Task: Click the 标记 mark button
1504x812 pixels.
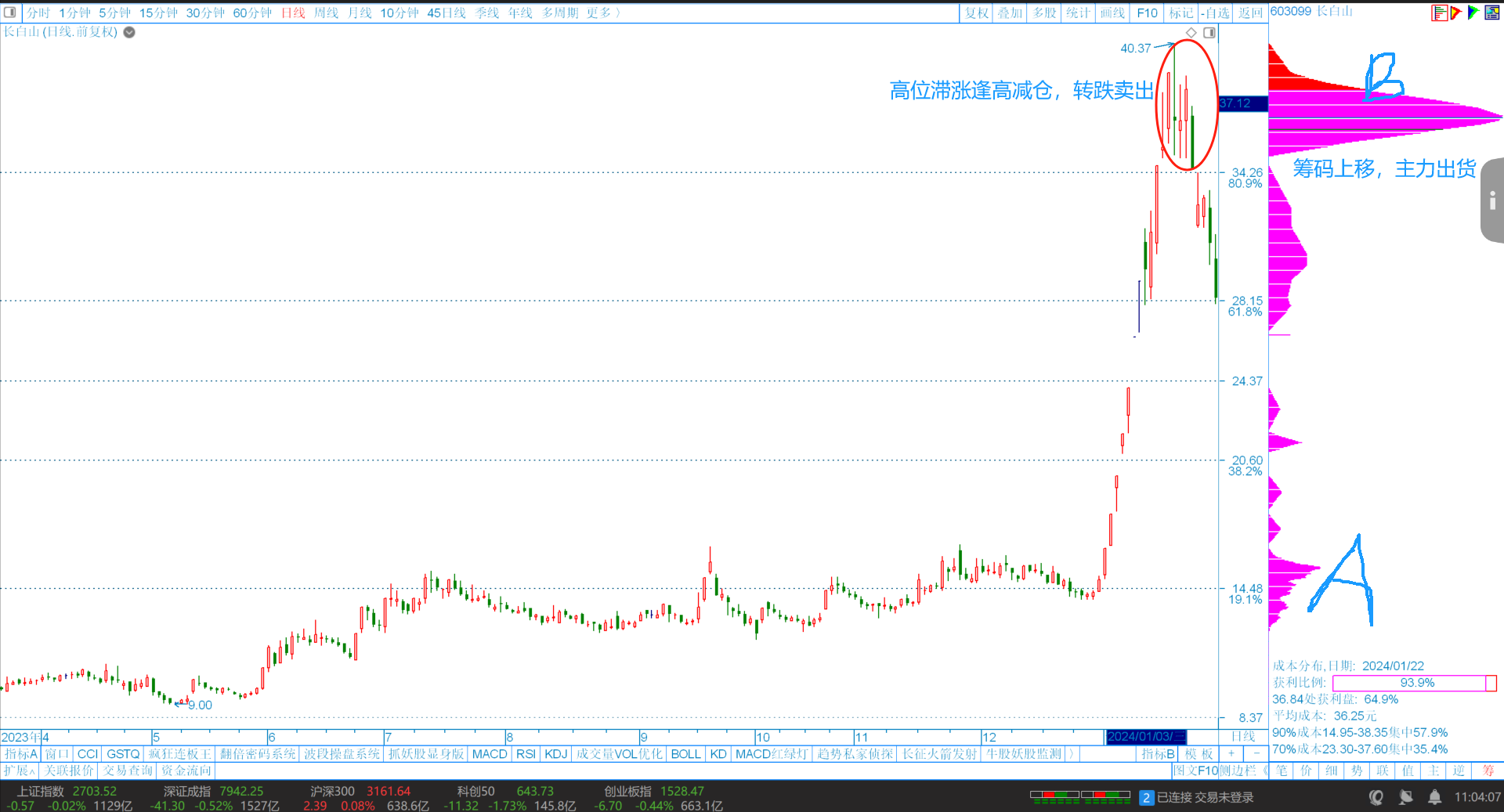Action: (1181, 13)
